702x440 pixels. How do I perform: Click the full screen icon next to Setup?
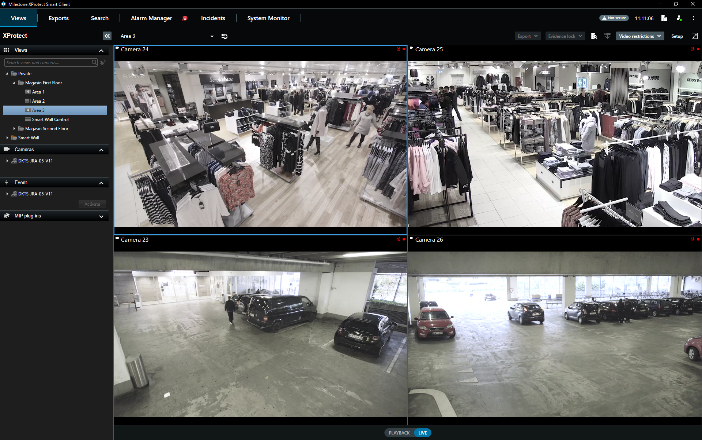[x=694, y=36]
